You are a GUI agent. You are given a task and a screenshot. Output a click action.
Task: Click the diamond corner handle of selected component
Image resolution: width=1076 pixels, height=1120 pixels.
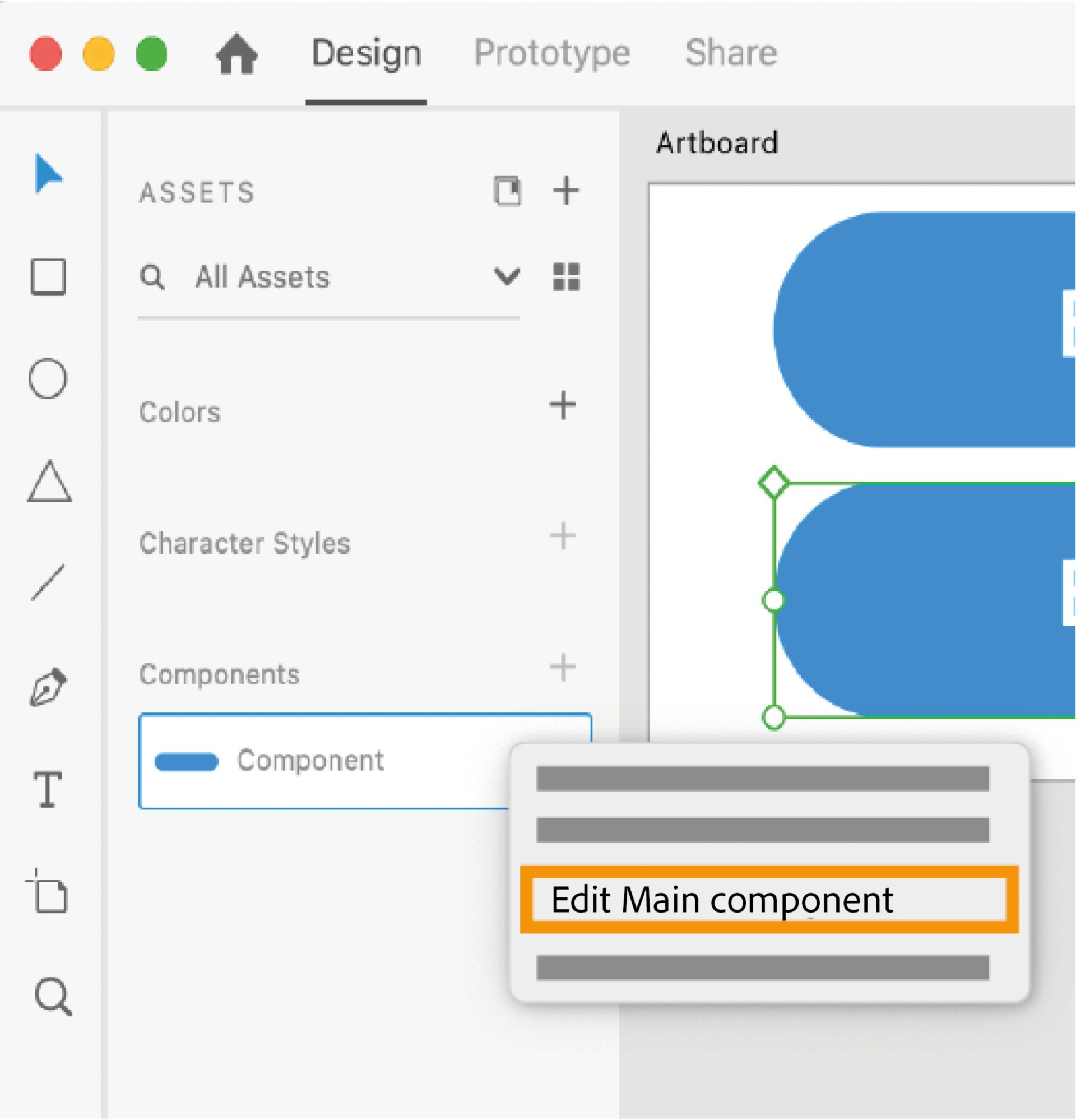774,482
